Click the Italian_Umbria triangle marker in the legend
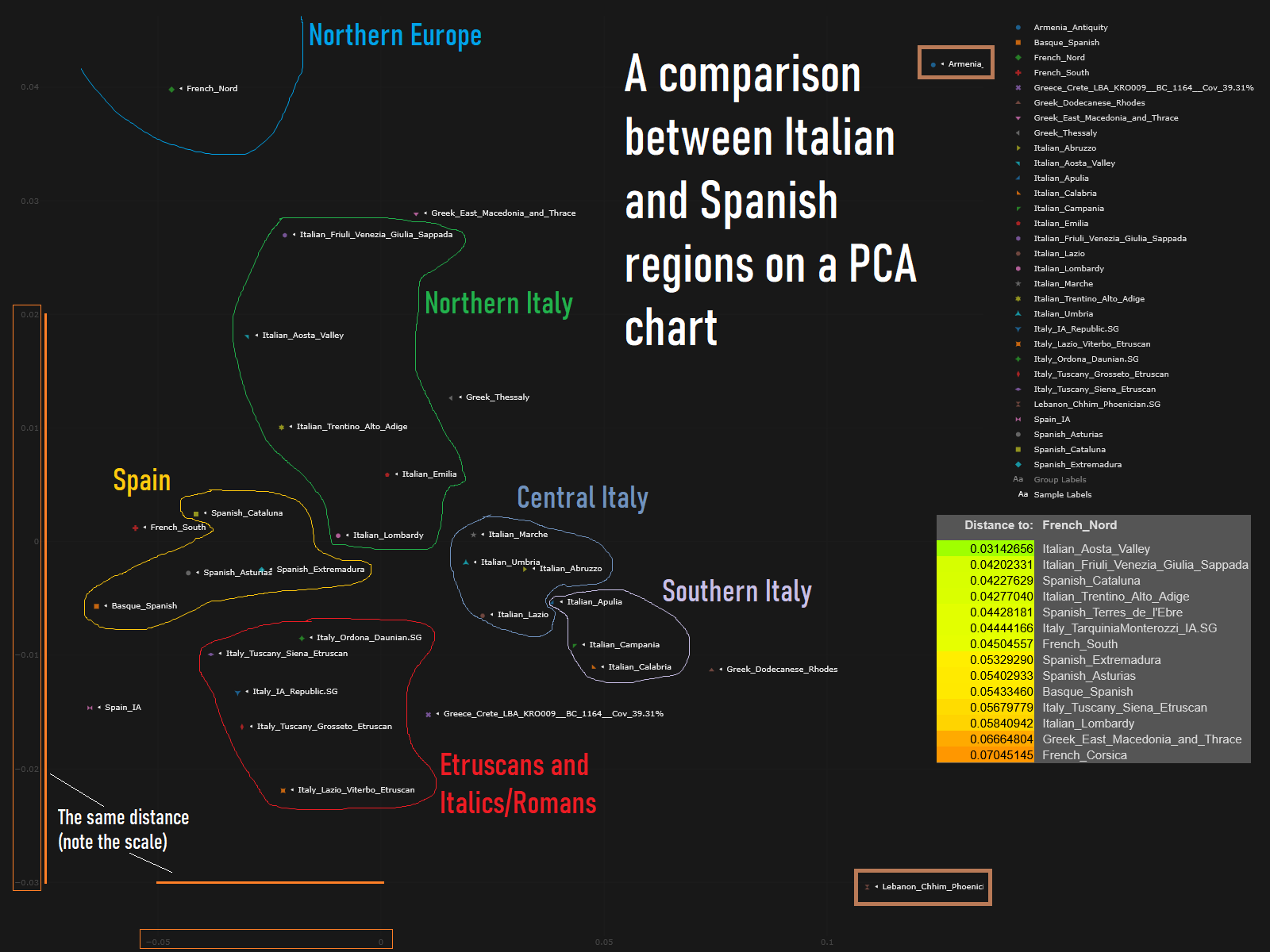The width and height of the screenshot is (1270, 952). (x=1018, y=314)
